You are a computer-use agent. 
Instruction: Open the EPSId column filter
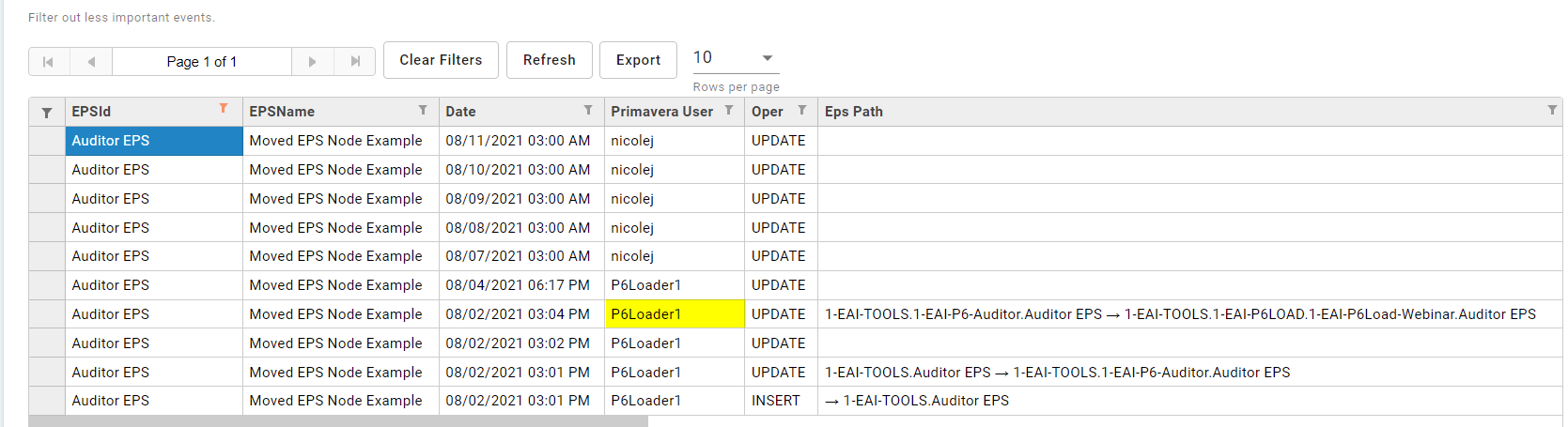[x=224, y=109]
